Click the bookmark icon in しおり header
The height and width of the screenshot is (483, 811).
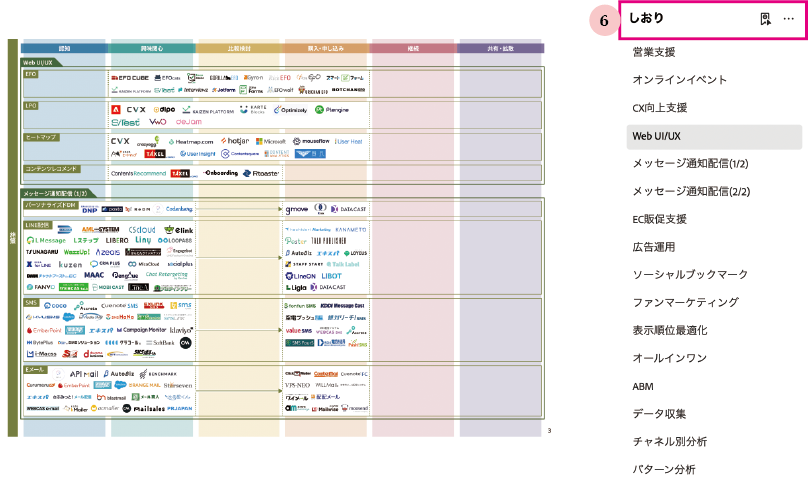(x=765, y=19)
